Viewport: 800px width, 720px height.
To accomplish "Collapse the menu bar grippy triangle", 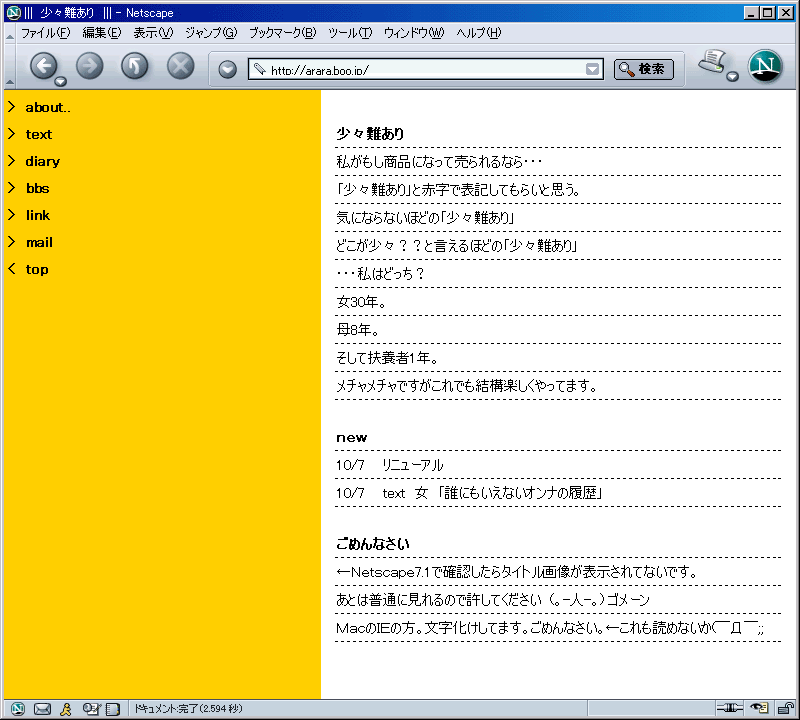I will tap(9, 35).
